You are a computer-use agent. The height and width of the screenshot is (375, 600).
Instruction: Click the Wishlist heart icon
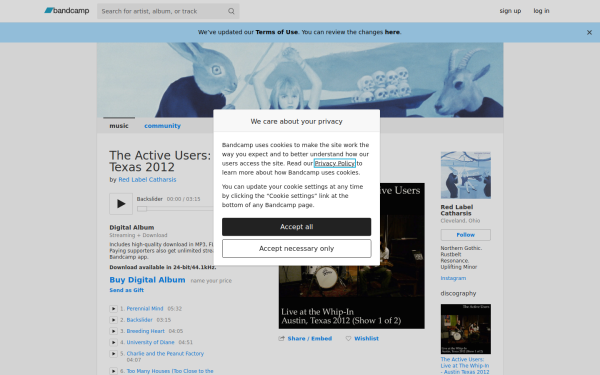(x=348, y=339)
